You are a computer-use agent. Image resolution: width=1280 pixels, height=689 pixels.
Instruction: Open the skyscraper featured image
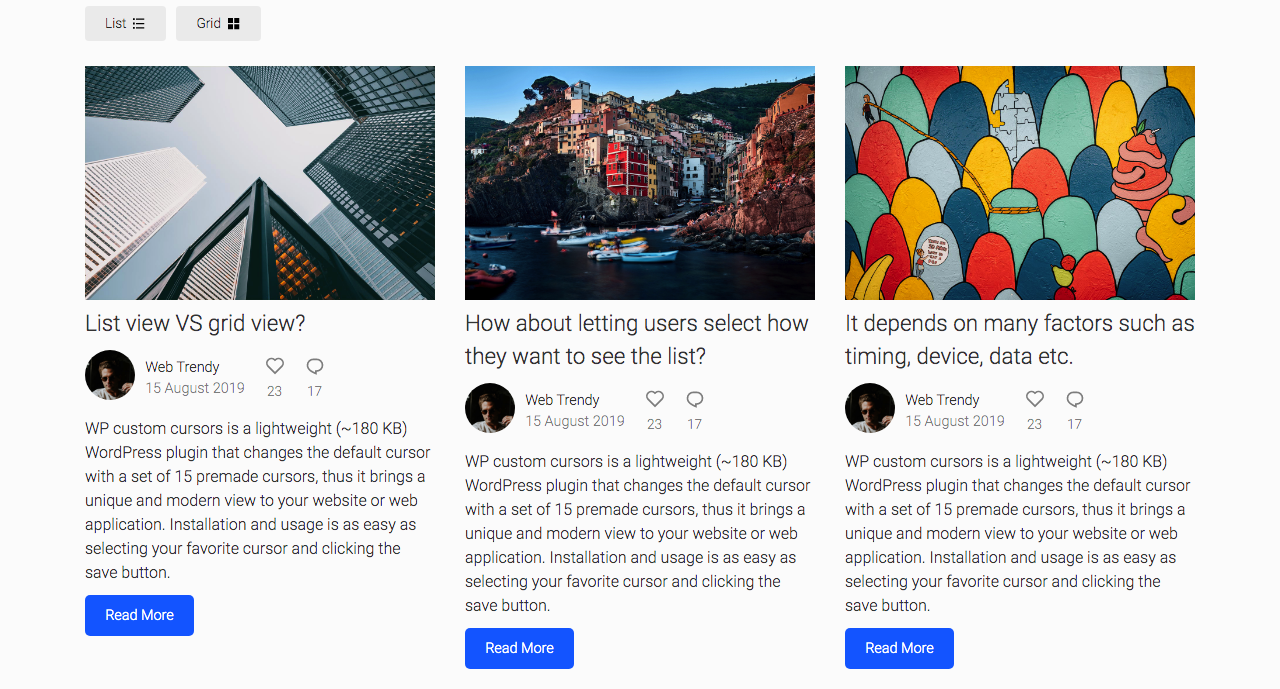coord(259,182)
